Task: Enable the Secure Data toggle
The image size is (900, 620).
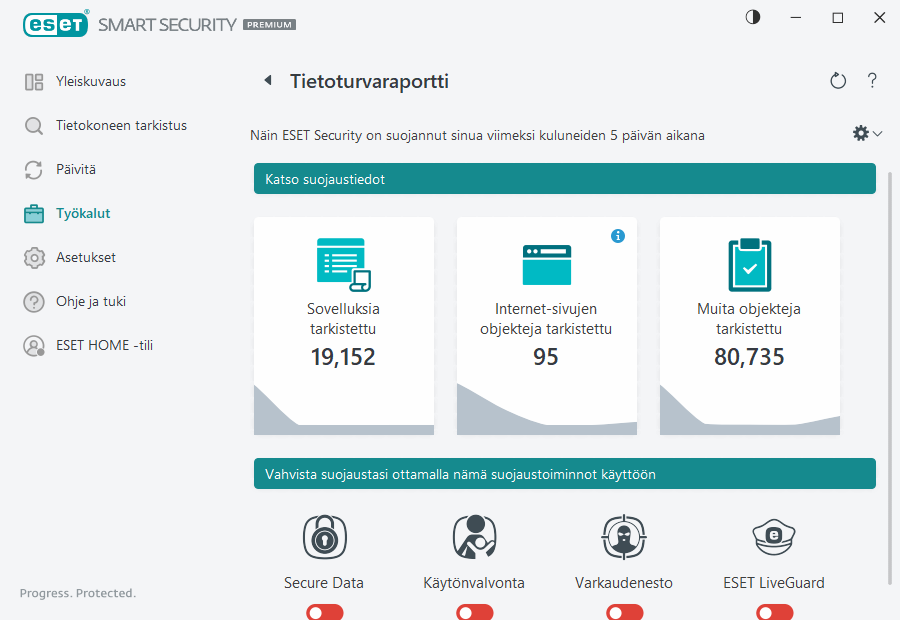Action: 324,611
